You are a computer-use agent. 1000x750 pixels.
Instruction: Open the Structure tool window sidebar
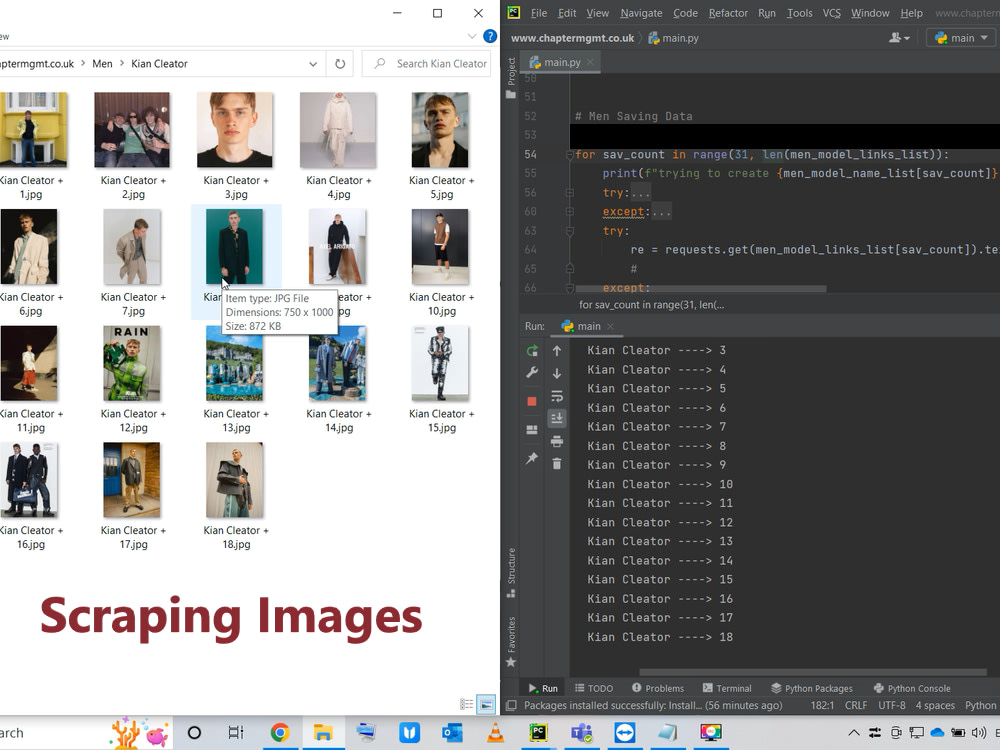(x=511, y=572)
